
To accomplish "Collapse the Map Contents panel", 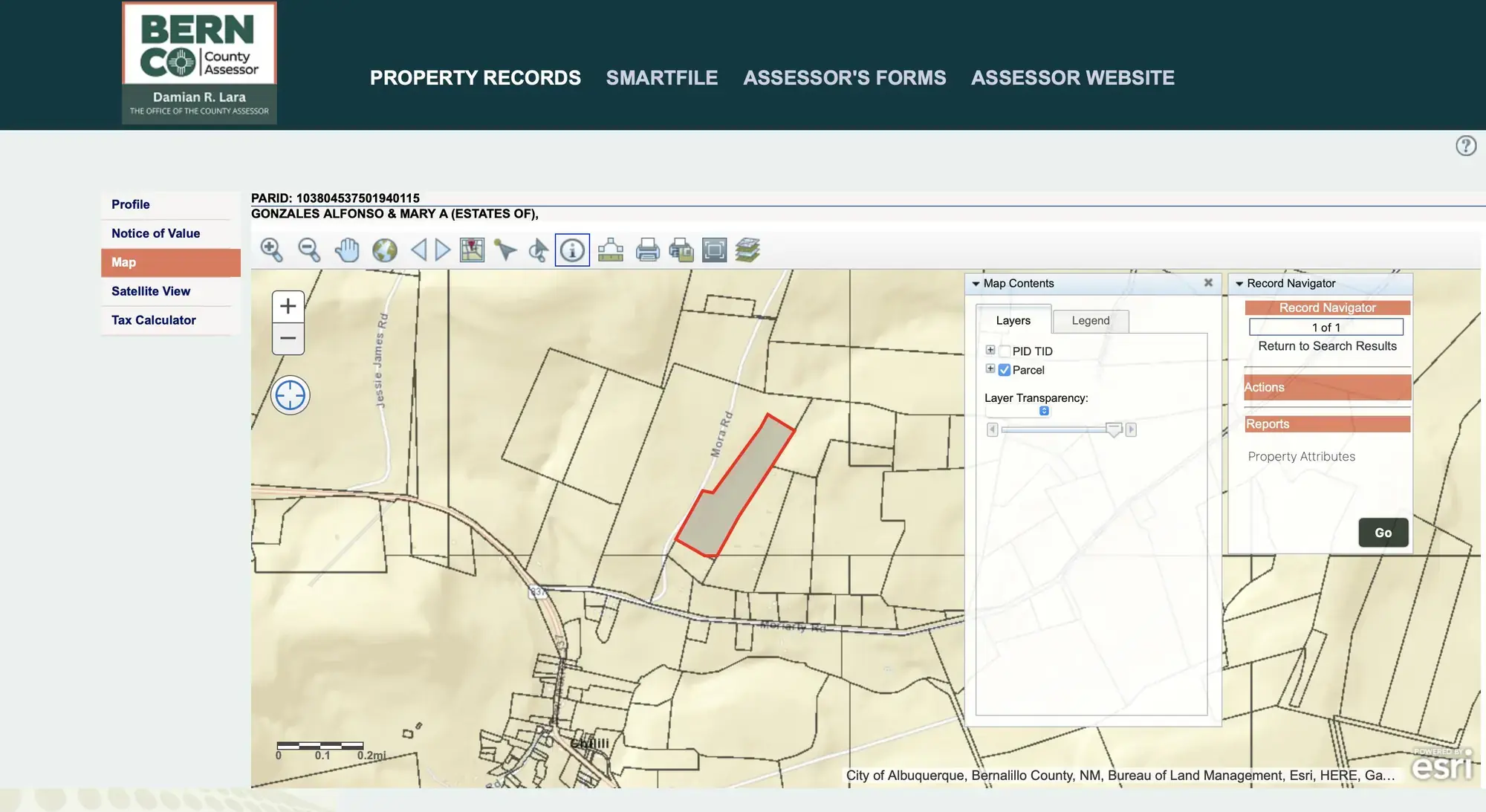I will 976,284.
